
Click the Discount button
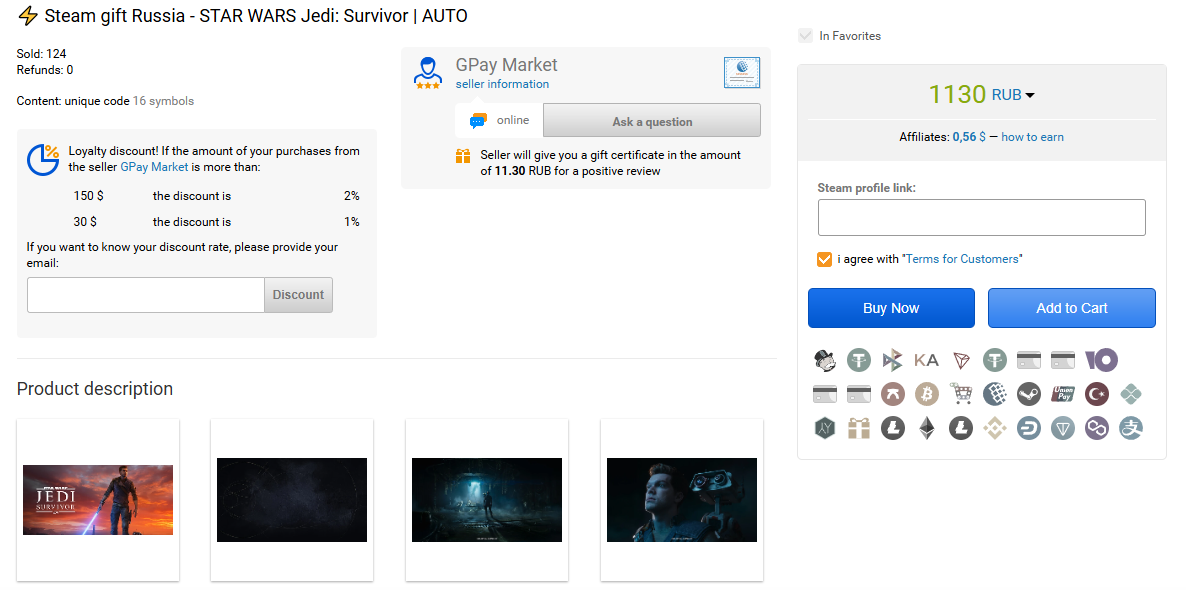pyautogui.click(x=298, y=295)
